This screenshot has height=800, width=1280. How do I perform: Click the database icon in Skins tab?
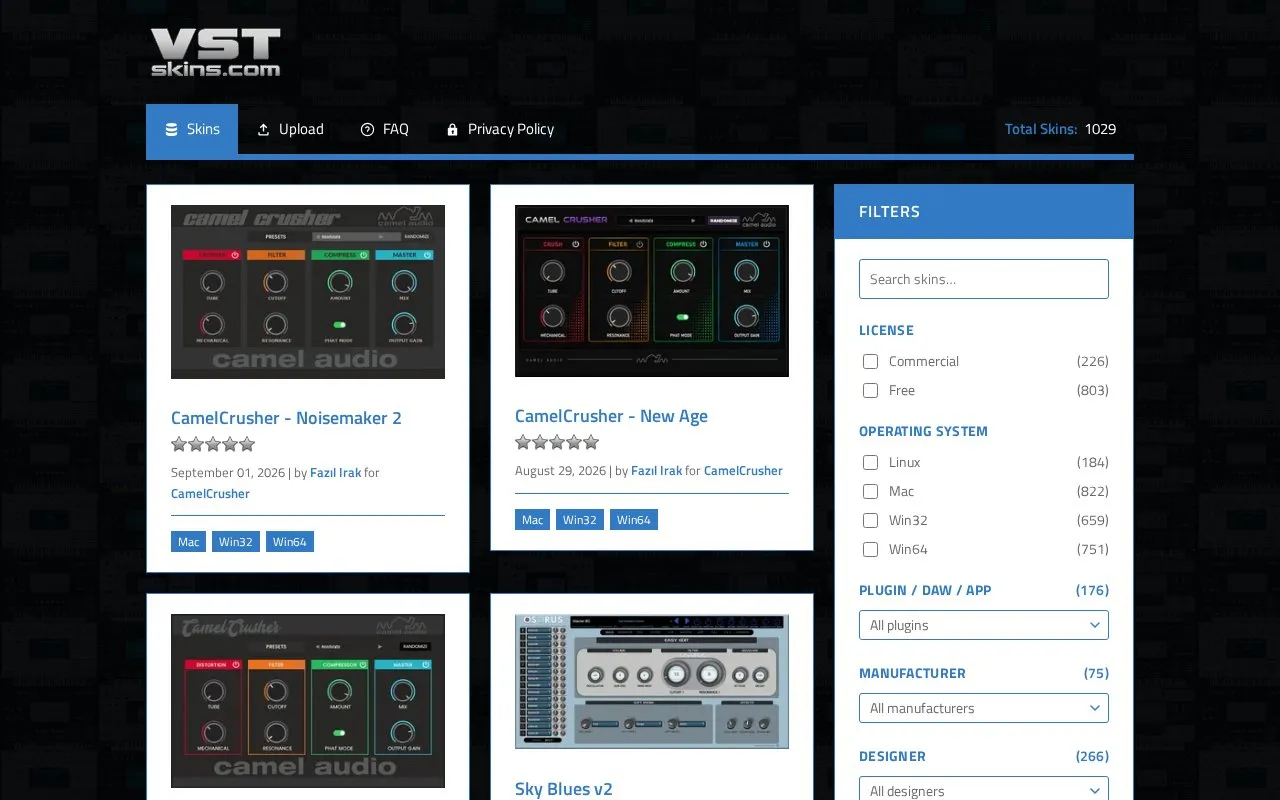171,129
